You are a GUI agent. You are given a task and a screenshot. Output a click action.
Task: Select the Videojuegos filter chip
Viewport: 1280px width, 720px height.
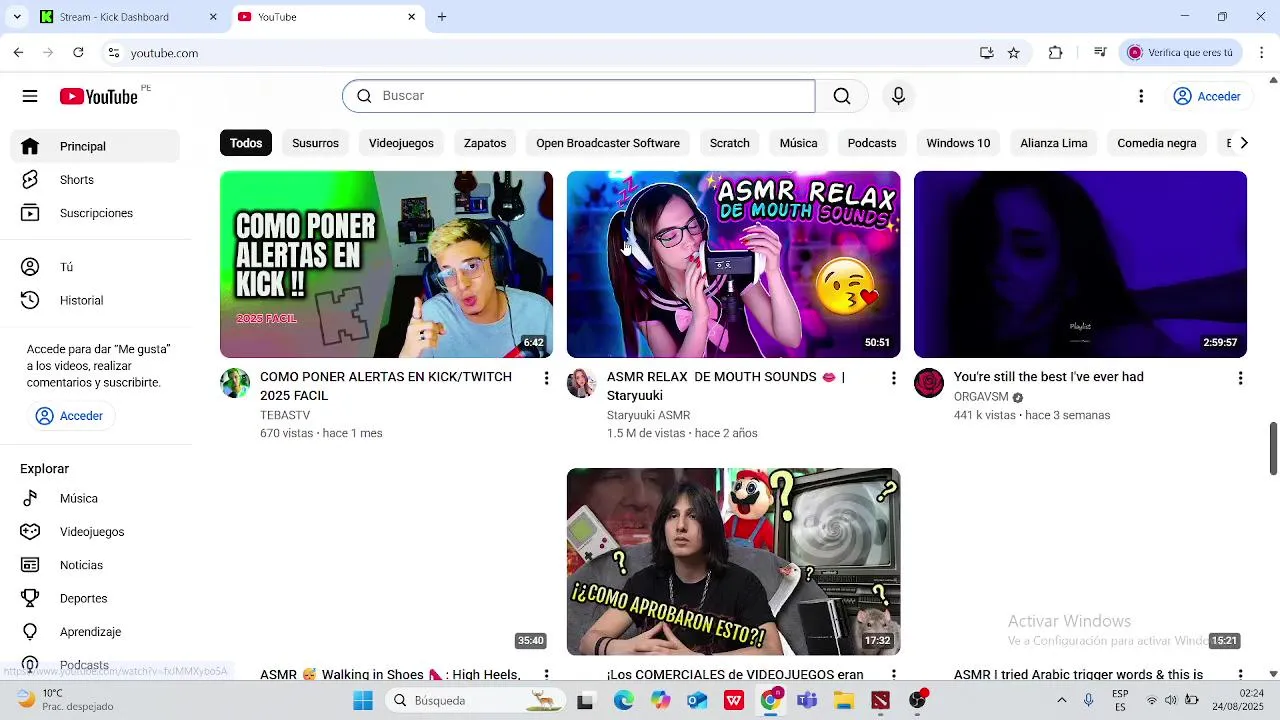pos(401,143)
